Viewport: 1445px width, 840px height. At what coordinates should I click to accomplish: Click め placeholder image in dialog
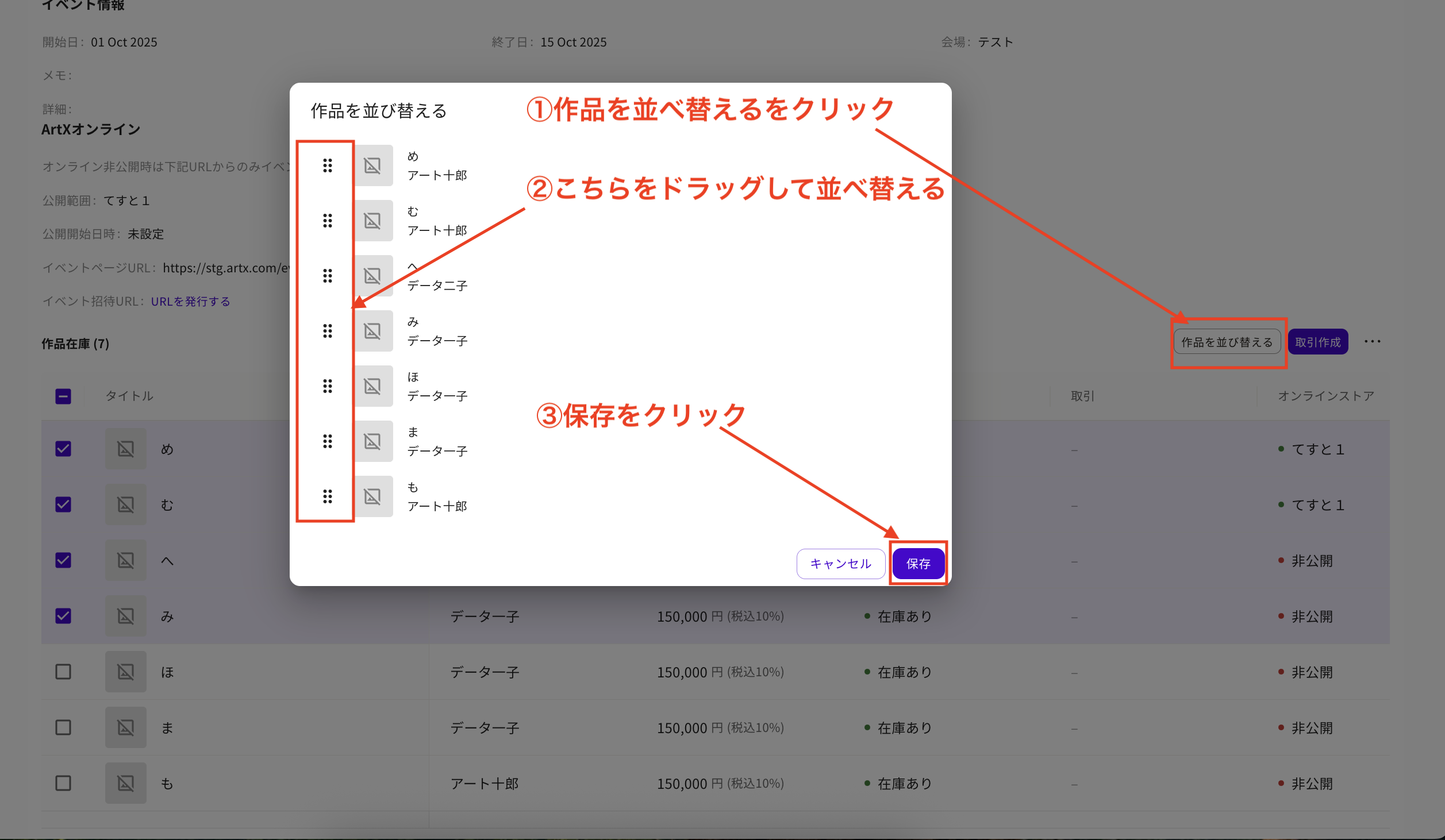[x=372, y=165]
